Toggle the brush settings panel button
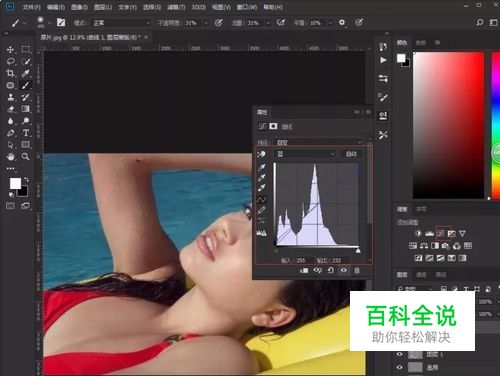This screenshot has height=376, width=500. tap(61, 22)
